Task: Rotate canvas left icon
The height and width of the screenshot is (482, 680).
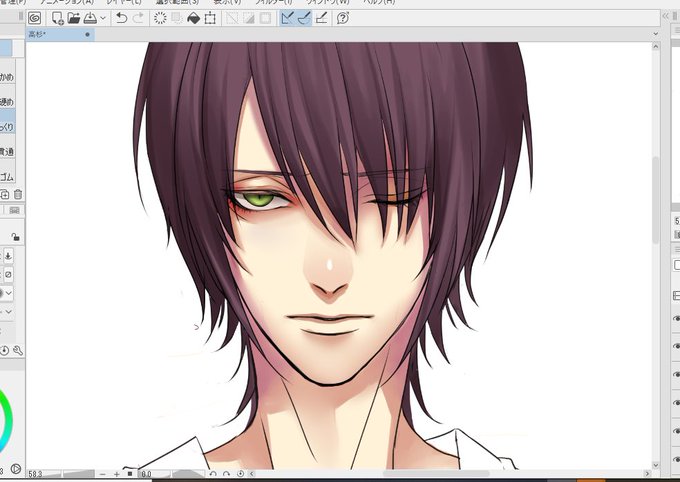Action: tap(213, 474)
